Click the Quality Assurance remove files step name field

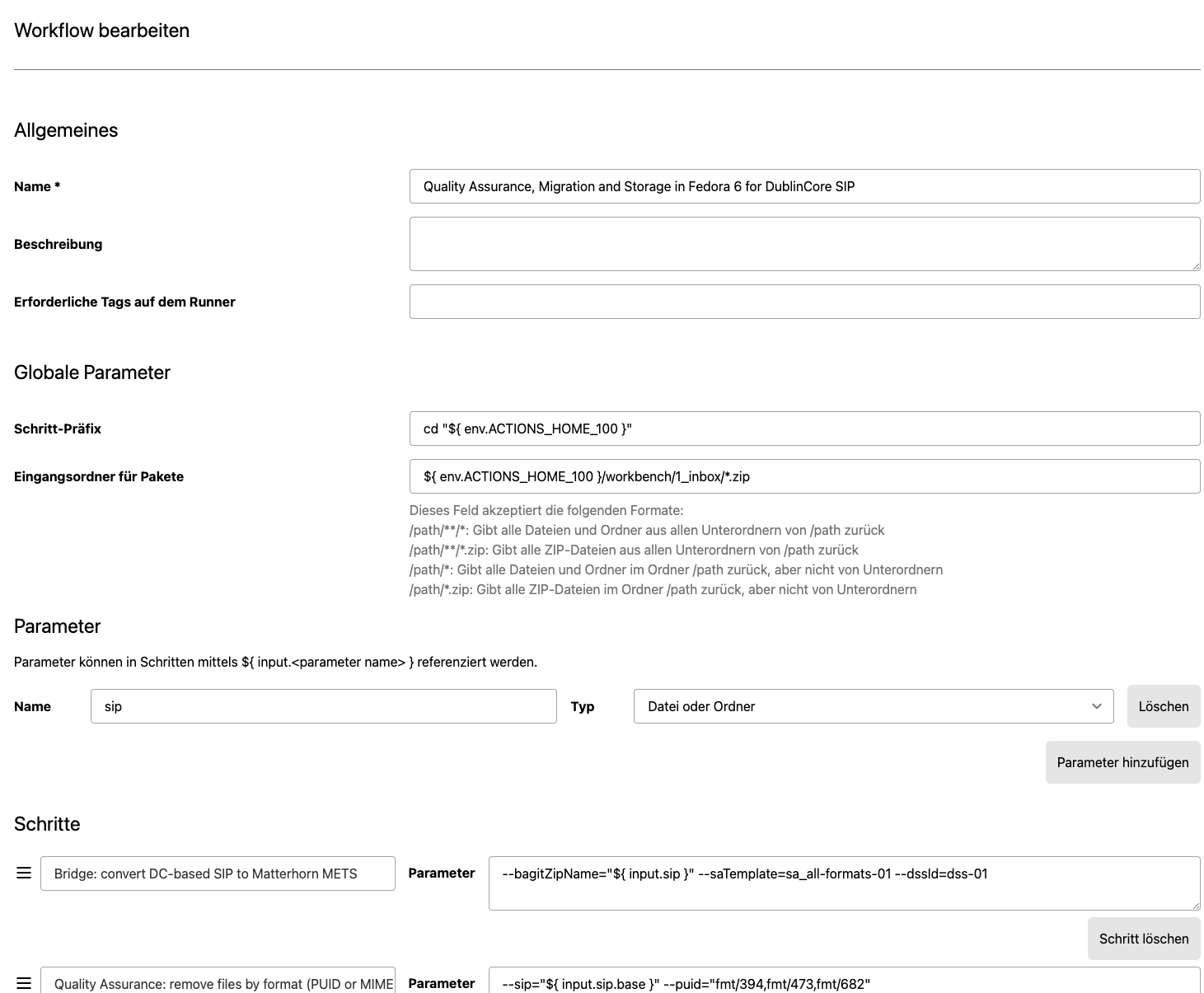(218, 980)
